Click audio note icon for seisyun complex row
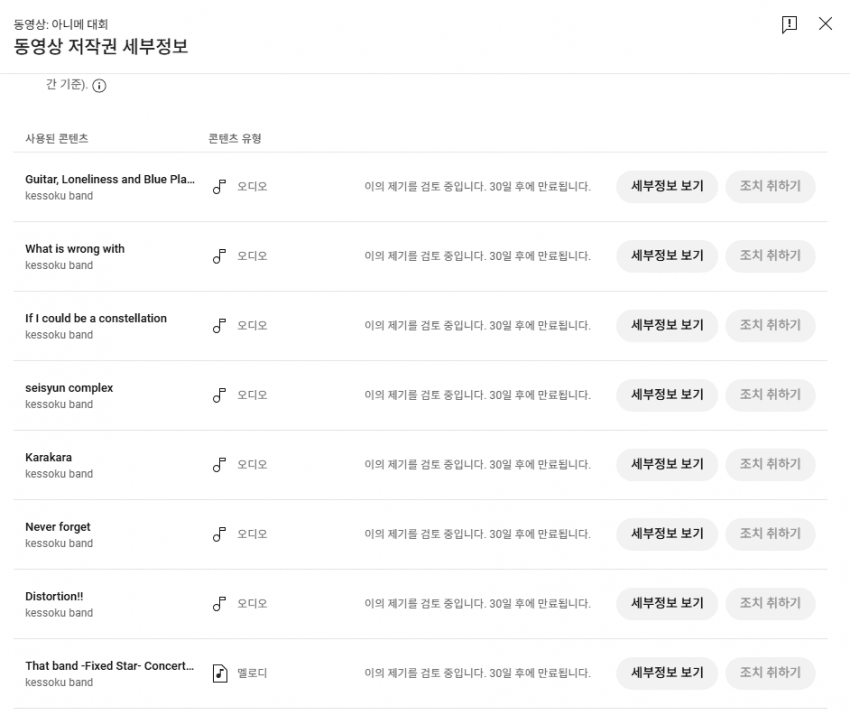Viewport: 850px width, 714px height. coord(219,395)
